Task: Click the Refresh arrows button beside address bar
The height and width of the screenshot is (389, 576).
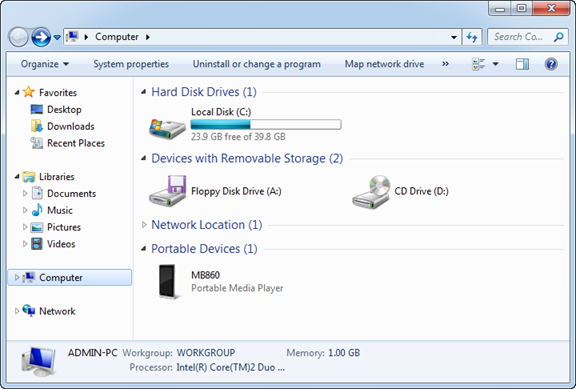Action: coord(472,37)
